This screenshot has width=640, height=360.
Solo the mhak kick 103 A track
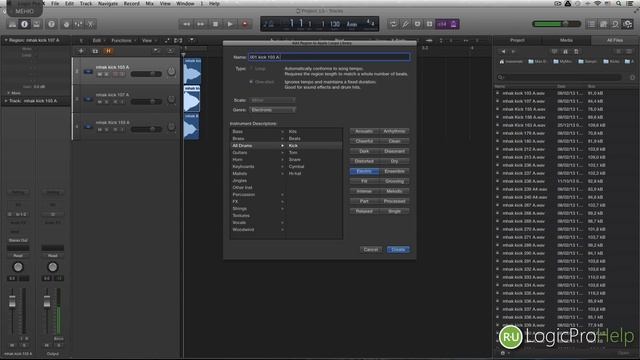tap(107, 74)
